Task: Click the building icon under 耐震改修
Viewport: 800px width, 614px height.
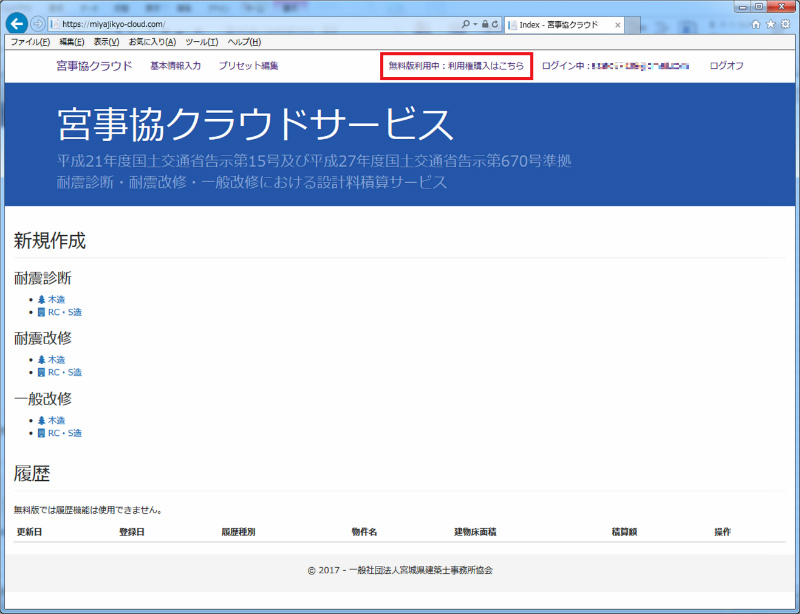Action: click(41, 373)
